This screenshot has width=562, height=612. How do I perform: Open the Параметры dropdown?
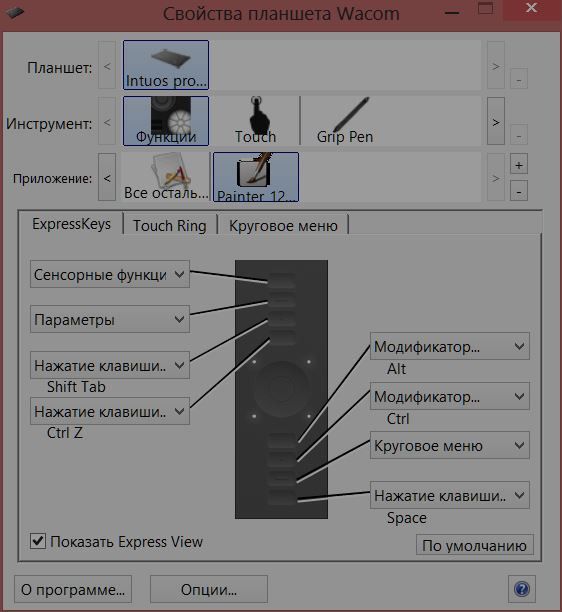pos(110,319)
